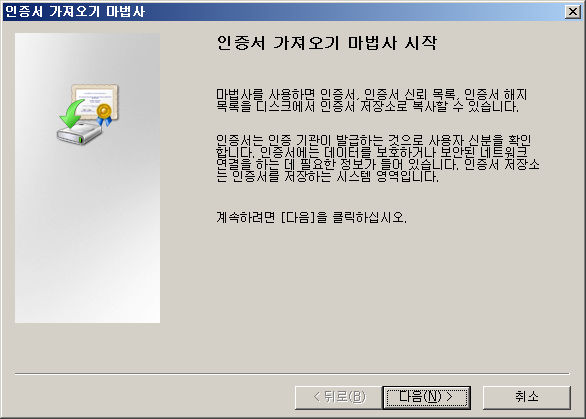Click the 인증서 가져오기 마법사 시작 heading
Screen dimensions: 586x419
(327, 43)
